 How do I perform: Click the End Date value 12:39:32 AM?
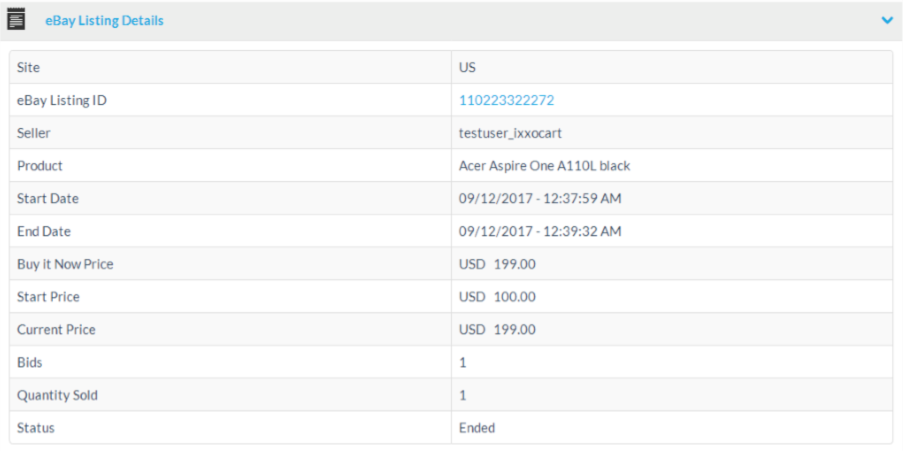pyautogui.click(x=540, y=231)
